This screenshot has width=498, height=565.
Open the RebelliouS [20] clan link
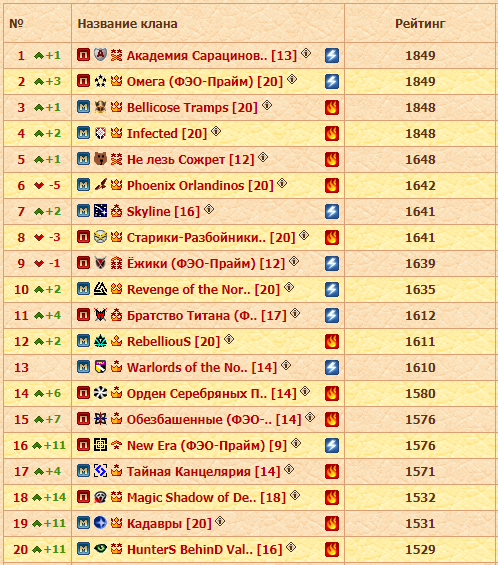tap(173, 341)
